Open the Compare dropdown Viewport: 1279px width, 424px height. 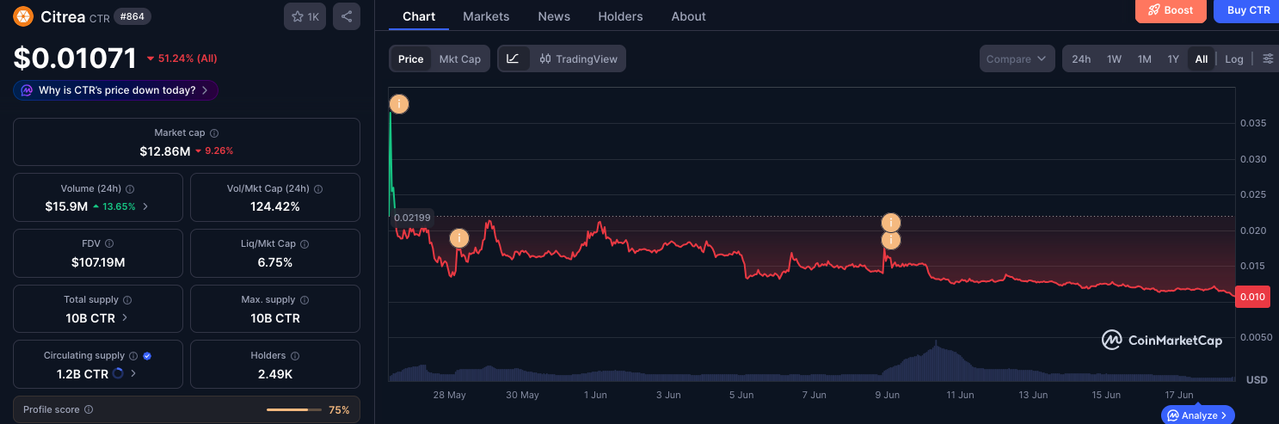pyautogui.click(x=1017, y=59)
